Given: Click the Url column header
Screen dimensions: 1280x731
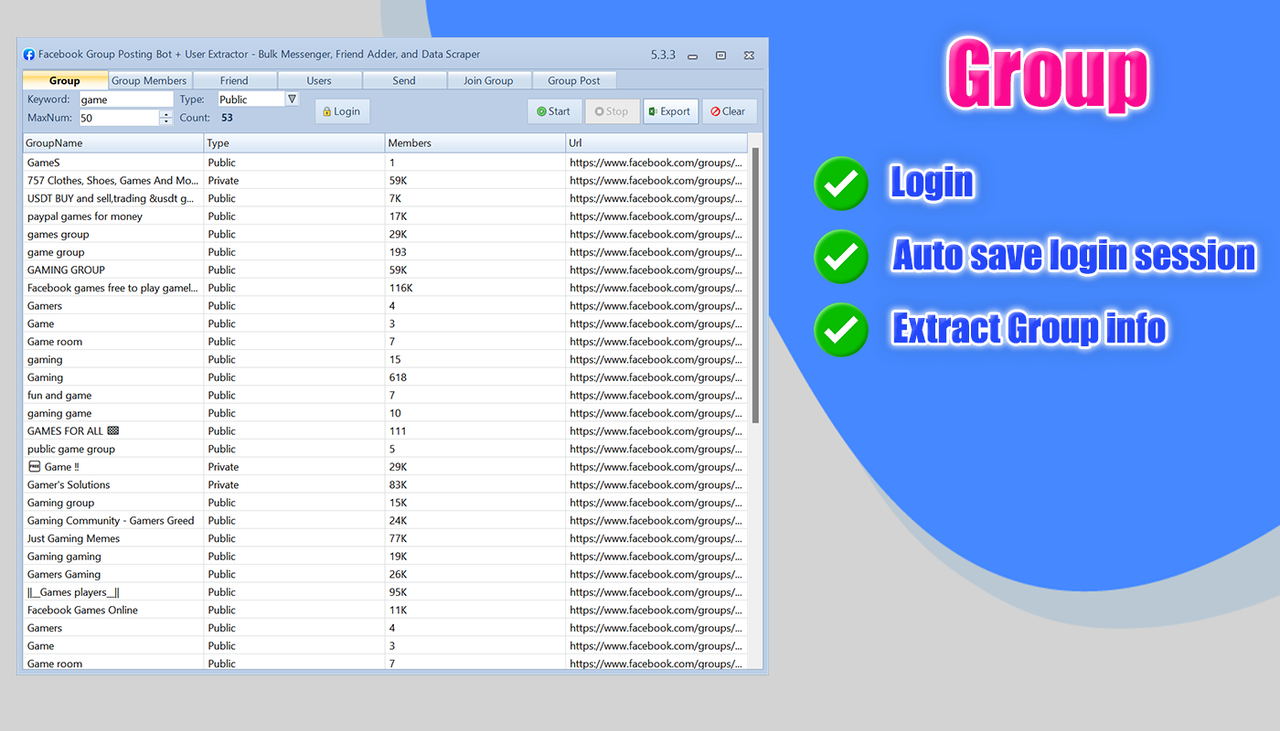Looking at the screenshot, I should pos(656,143).
